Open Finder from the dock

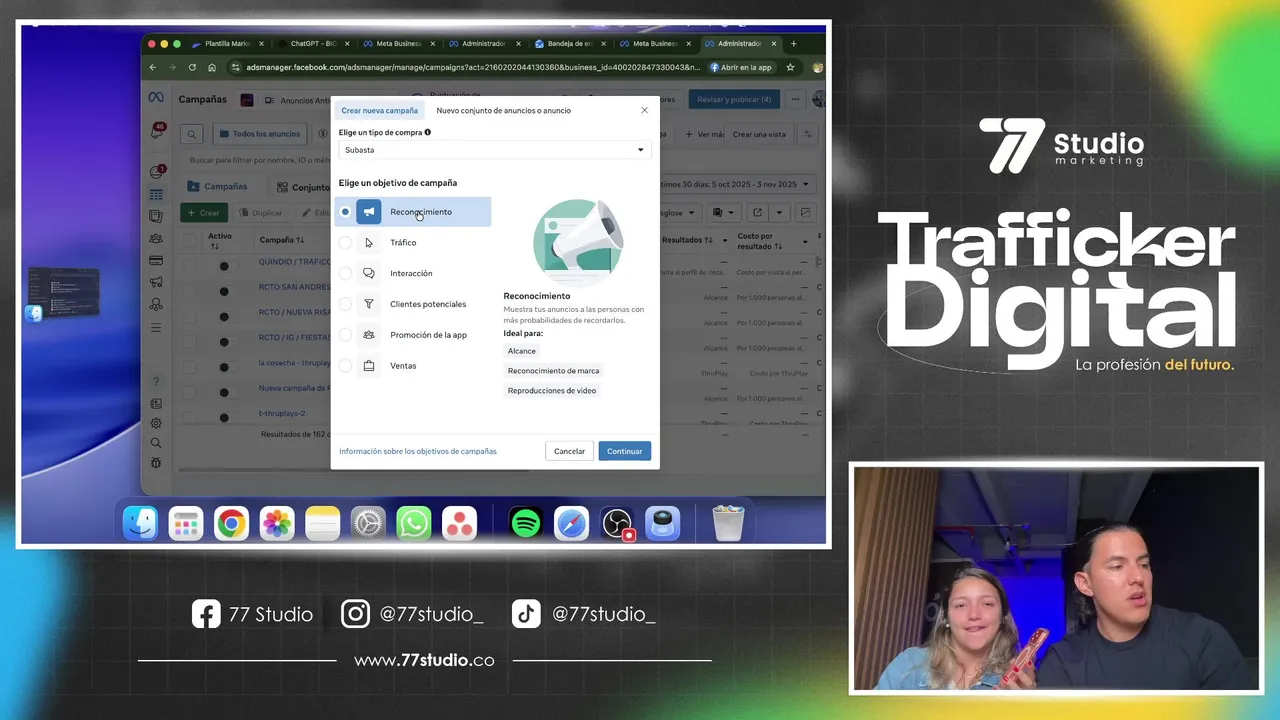click(140, 523)
